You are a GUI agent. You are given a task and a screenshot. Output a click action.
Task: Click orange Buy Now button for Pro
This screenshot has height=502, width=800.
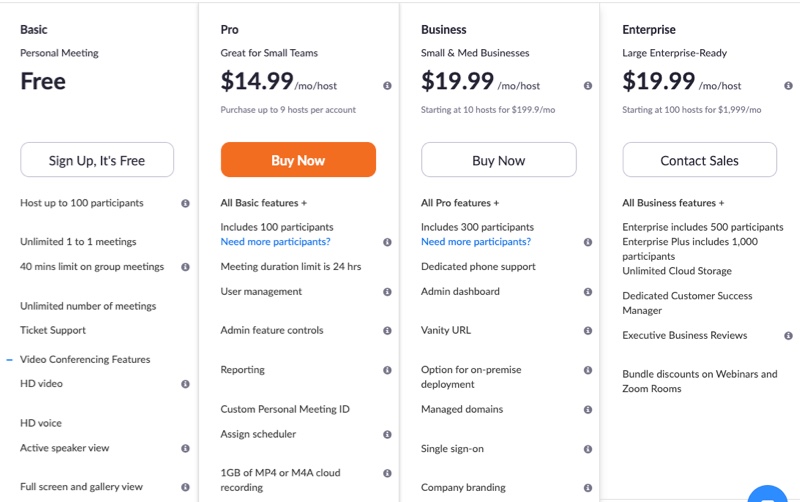pyautogui.click(x=298, y=160)
